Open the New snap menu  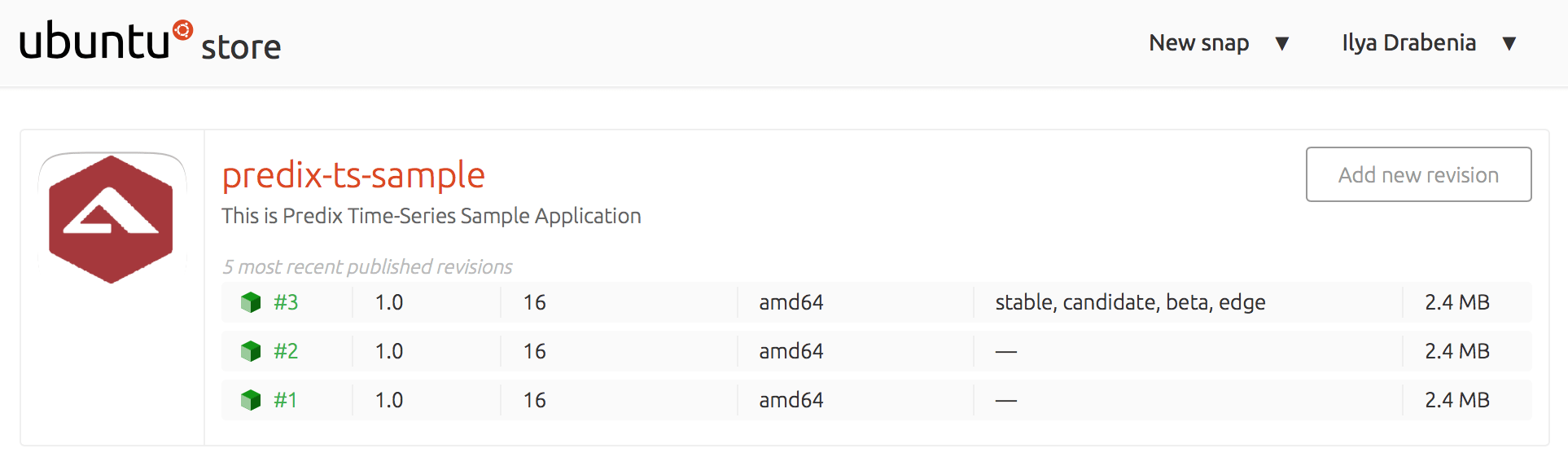[x=1198, y=43]
